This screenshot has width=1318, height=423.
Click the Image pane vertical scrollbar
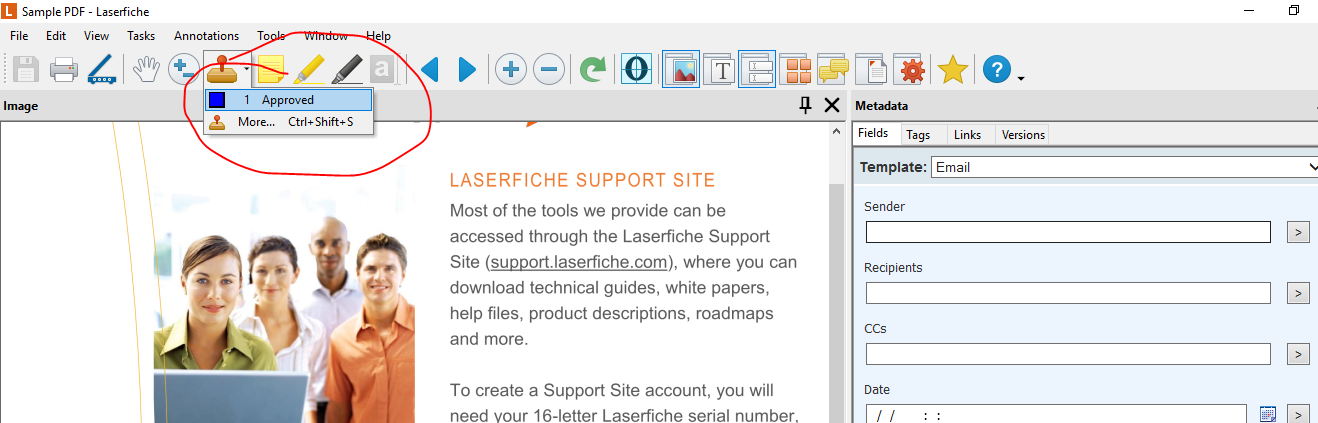(x=837, y=272)
